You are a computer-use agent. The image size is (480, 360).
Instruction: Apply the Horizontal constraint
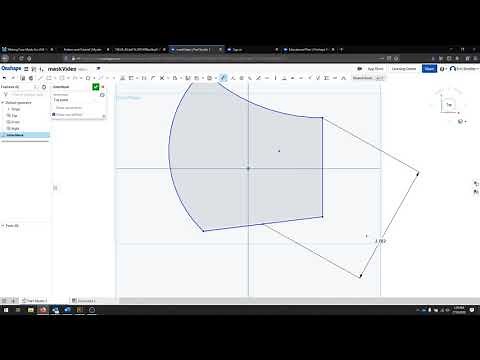(267, 78)
